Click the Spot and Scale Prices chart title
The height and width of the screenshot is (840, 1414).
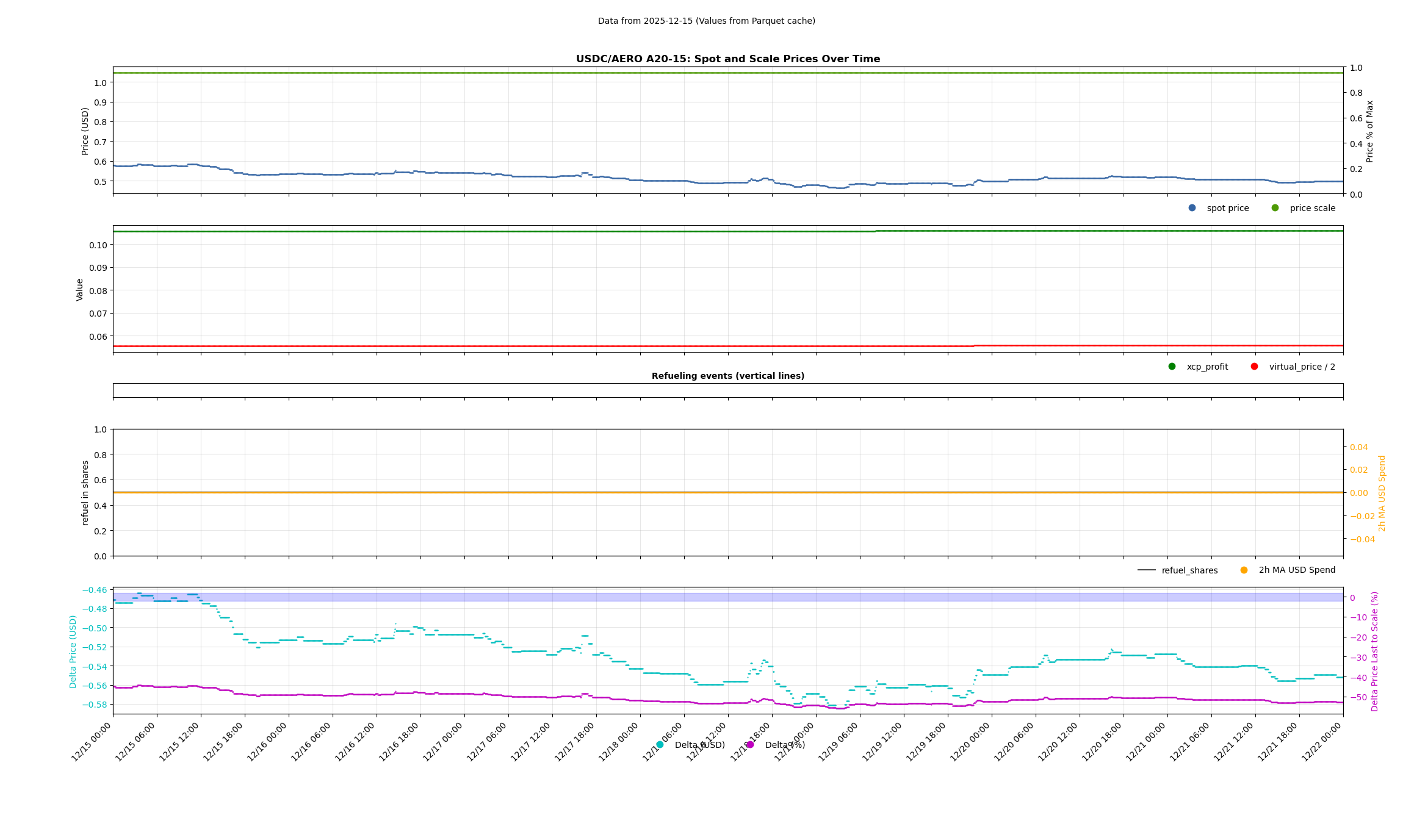click(727, 59)
